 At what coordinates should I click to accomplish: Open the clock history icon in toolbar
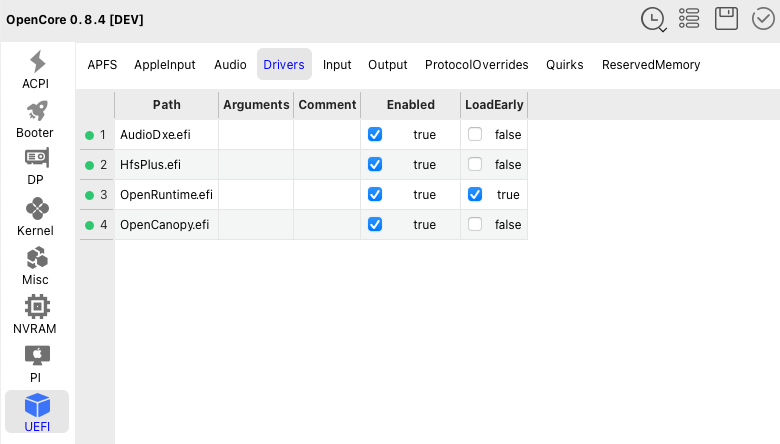tap(653, 19)
